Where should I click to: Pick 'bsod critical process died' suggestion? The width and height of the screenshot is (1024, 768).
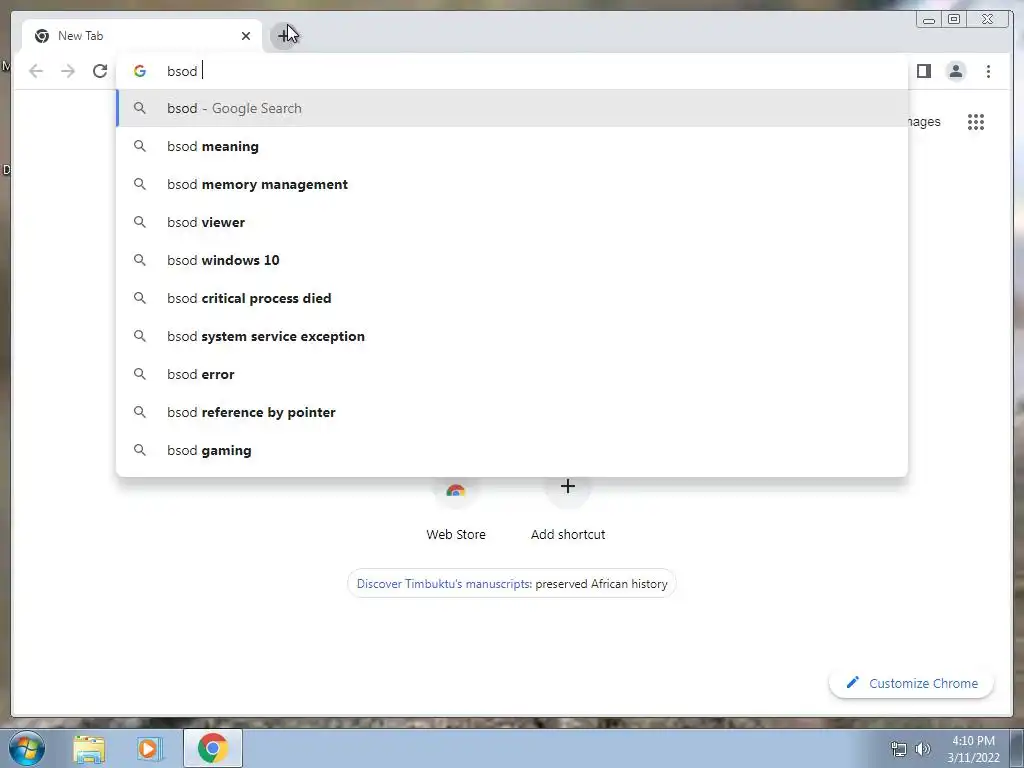tap(512, 298)
